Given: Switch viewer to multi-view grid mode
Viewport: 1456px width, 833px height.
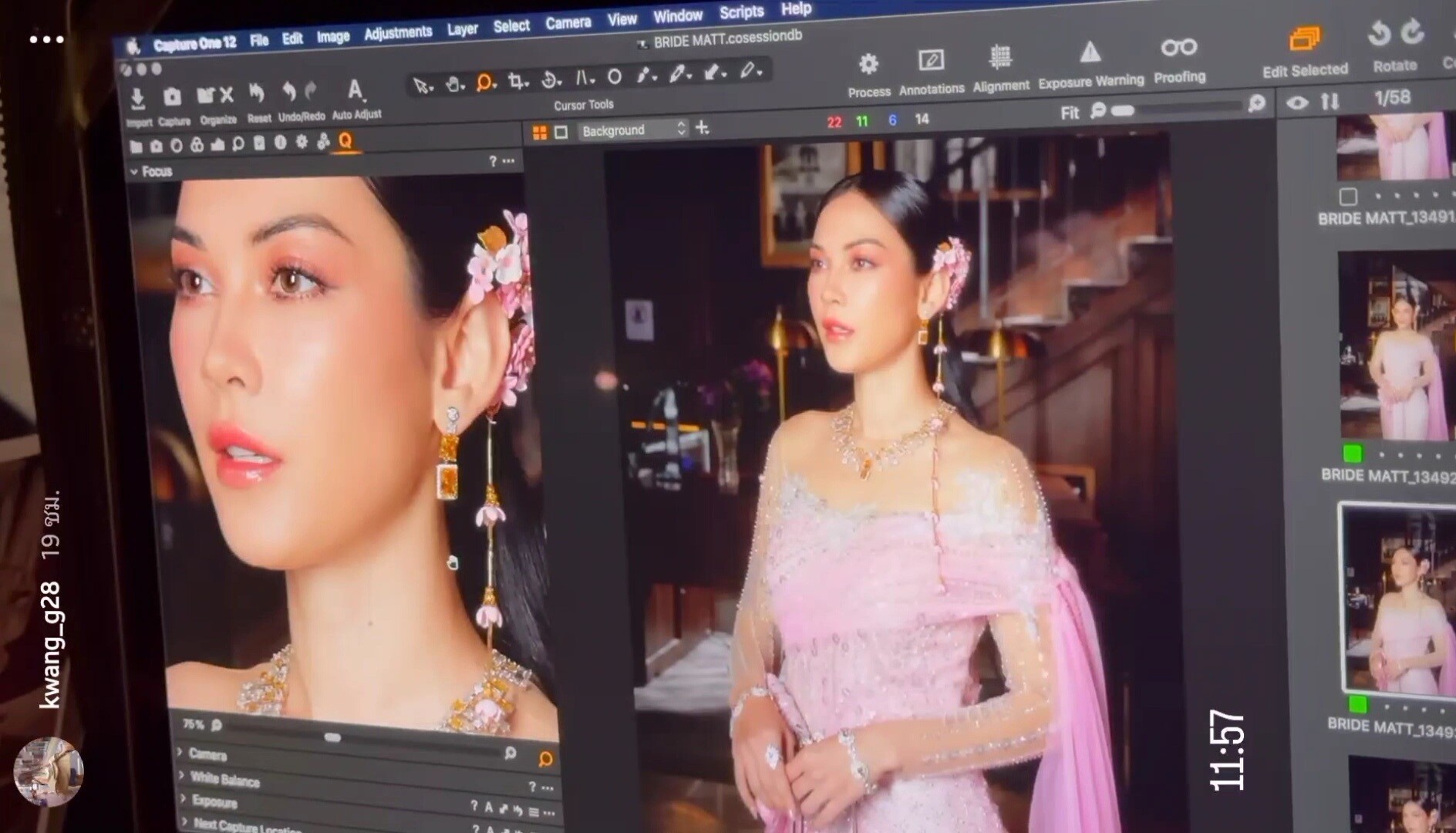Looking at the screenshot, I should pyautogui.click(x=540, y=133).
